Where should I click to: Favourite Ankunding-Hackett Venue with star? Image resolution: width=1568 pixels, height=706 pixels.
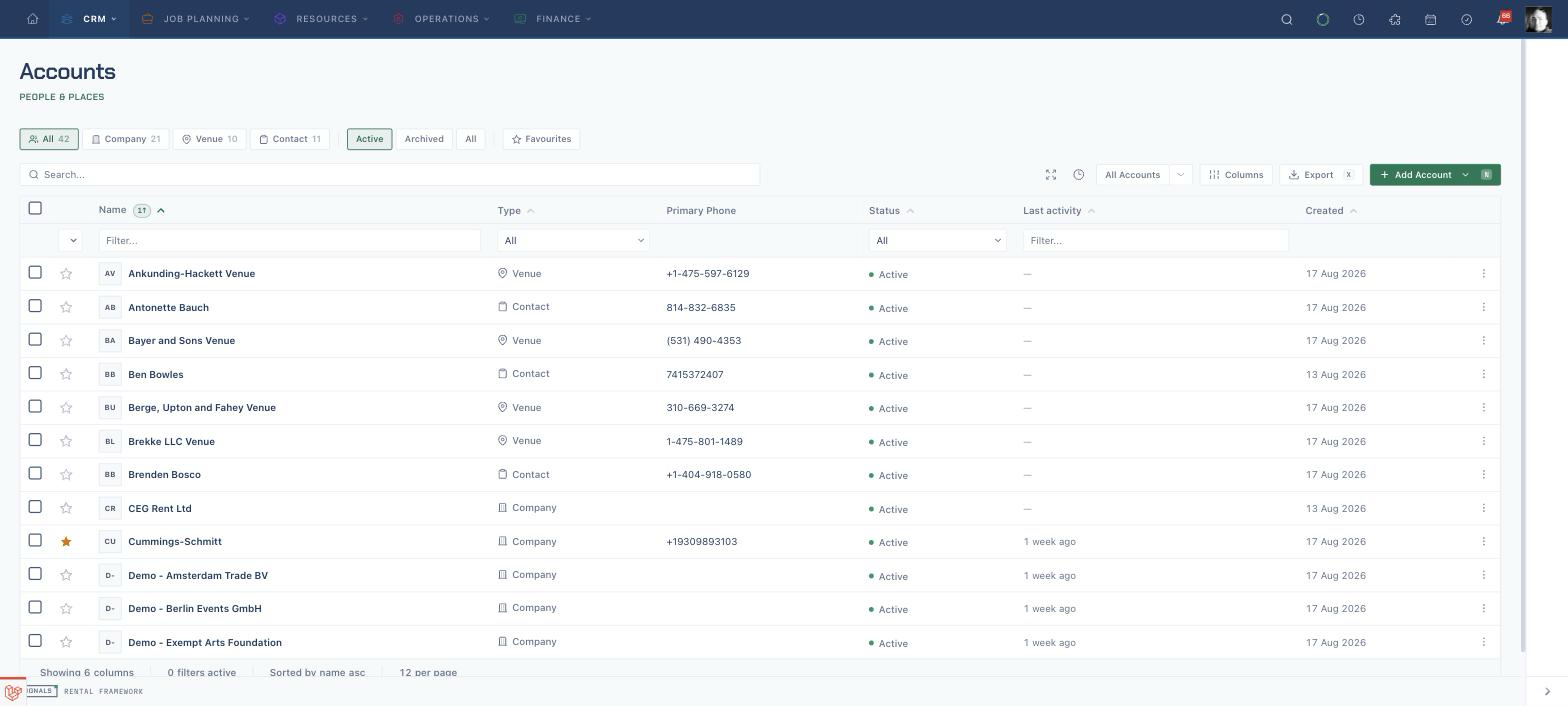pos(66,274)
